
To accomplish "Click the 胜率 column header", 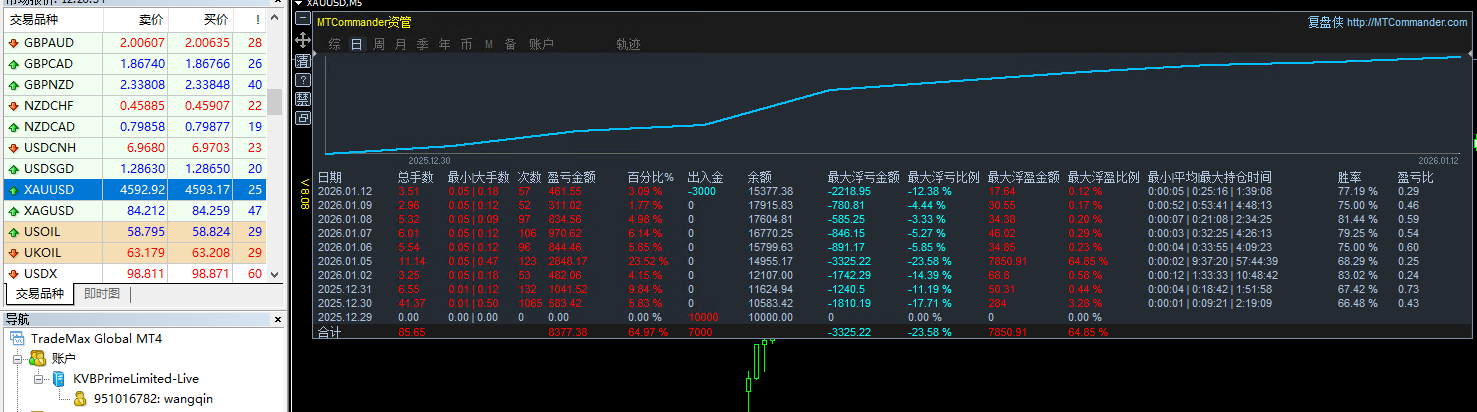I will click(x=1350, y=177).
